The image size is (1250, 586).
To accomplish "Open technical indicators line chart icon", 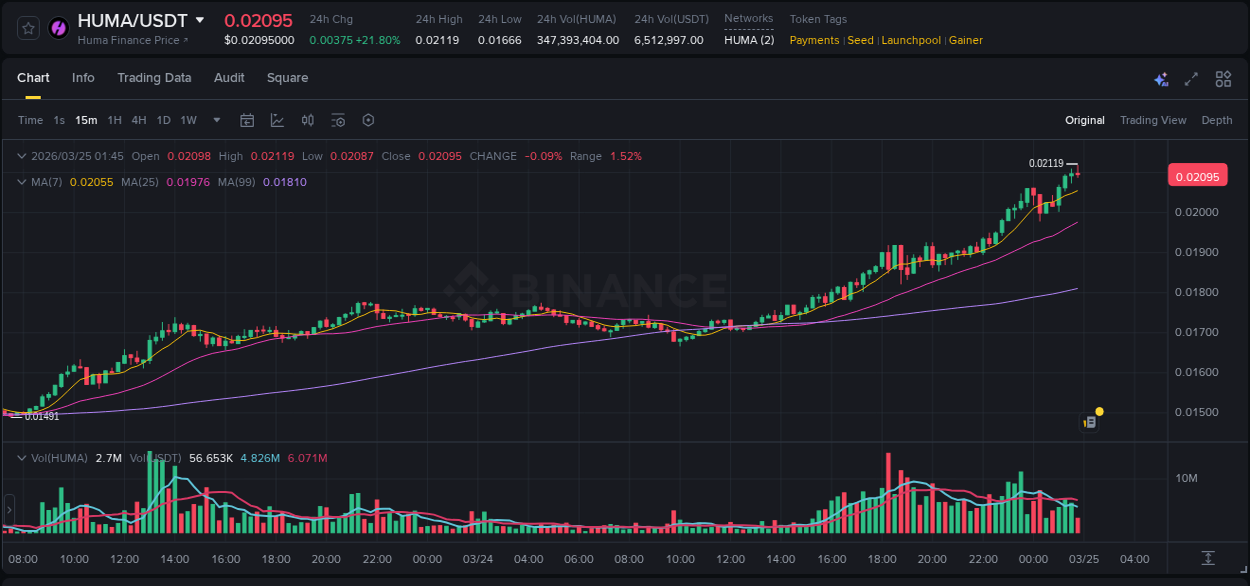I will pyautogui.click(x=277, y=120).
